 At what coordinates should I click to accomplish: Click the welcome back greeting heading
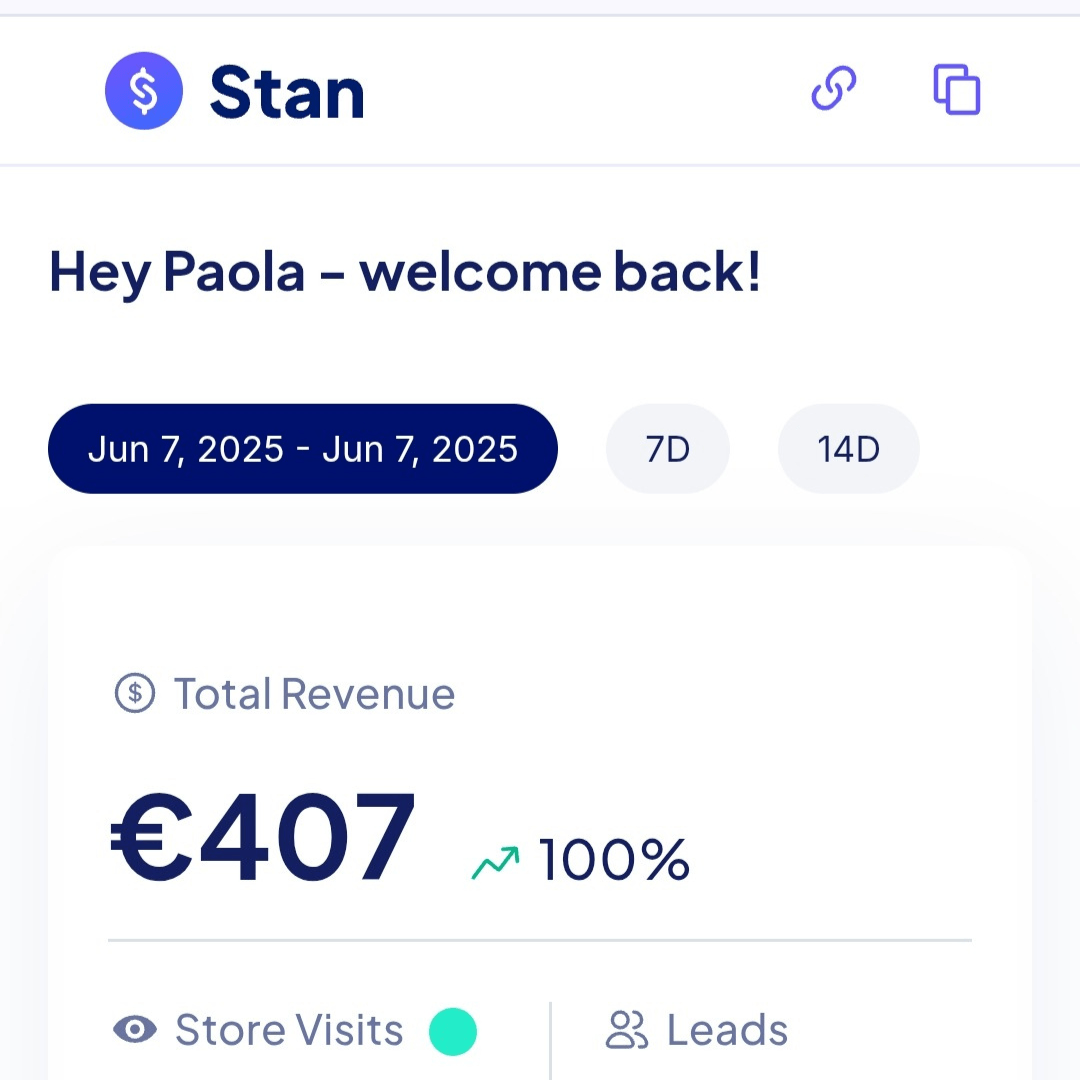pos(405,271)
